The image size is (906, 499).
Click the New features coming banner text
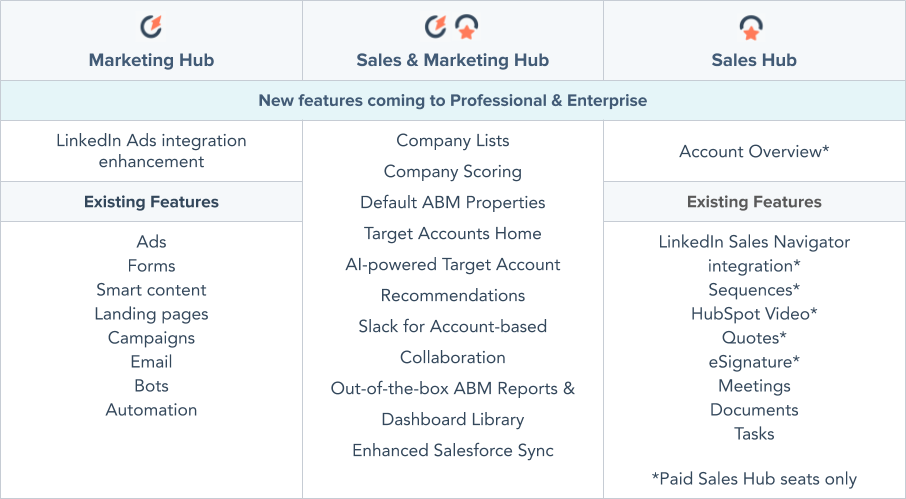click(452, 101)
